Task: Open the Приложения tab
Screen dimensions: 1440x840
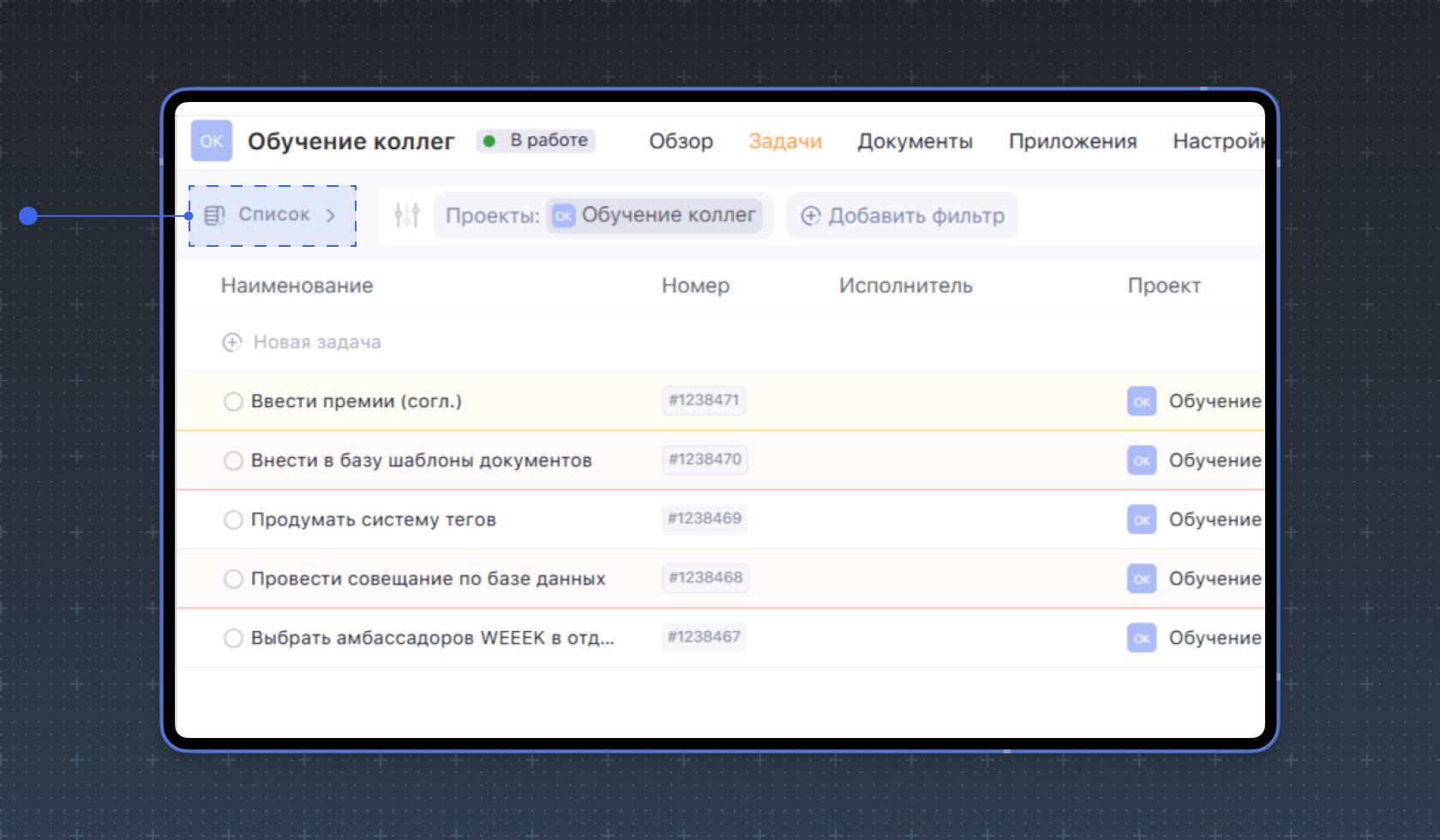Action: pyautogui.click(x=1073, y=141)
